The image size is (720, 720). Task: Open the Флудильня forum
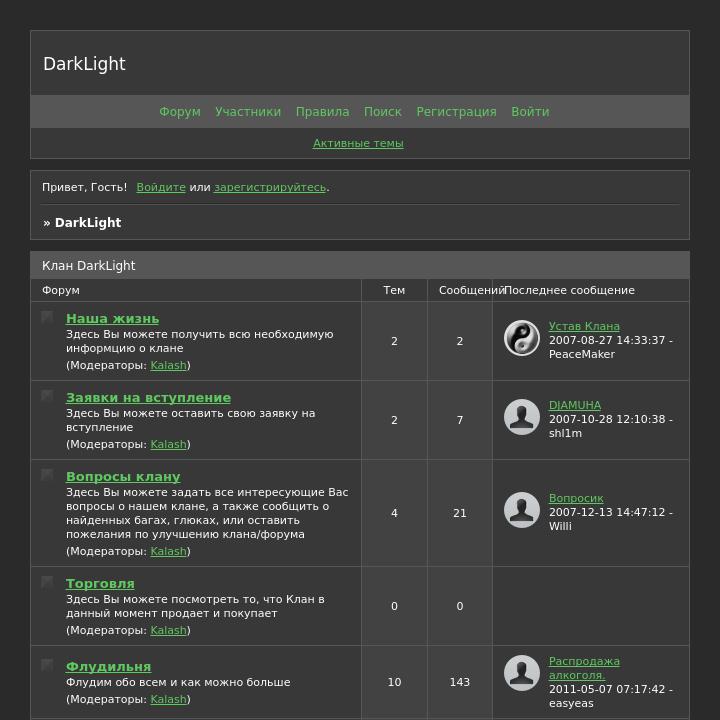point(108,667)
